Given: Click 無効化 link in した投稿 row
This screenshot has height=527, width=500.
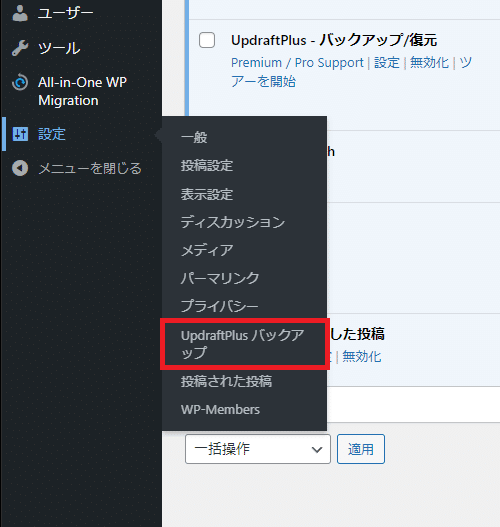Looking at the screenshot, I should click(x=362, y=356).
